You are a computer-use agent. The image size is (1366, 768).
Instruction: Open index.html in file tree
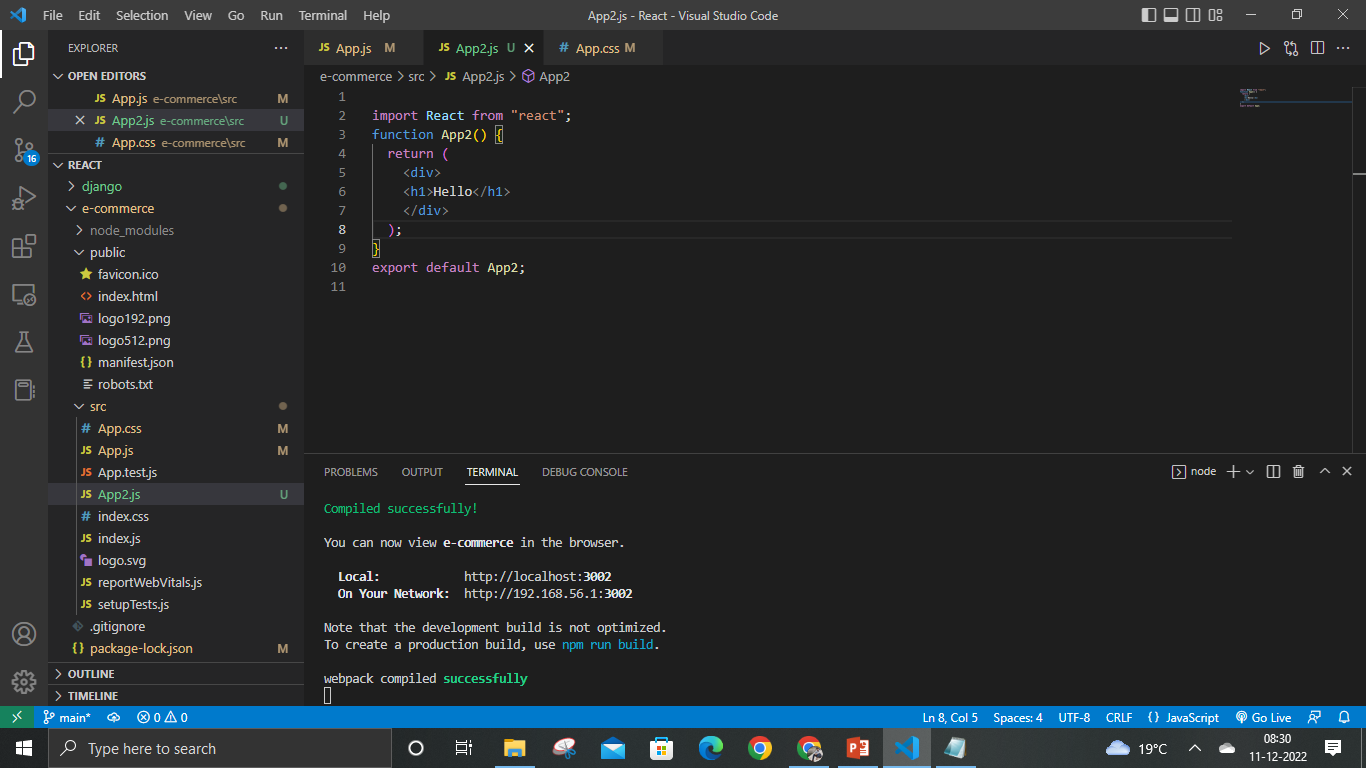(x=176, y=296)
